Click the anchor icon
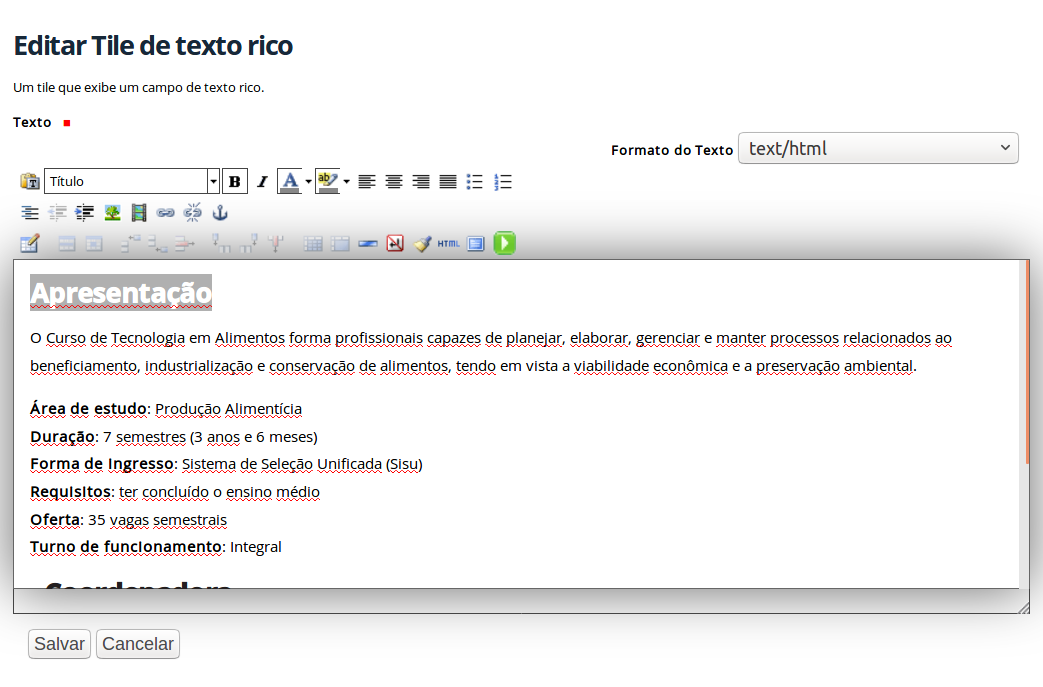The width and height of the screenshot is (1043, 687). point(221,212)
